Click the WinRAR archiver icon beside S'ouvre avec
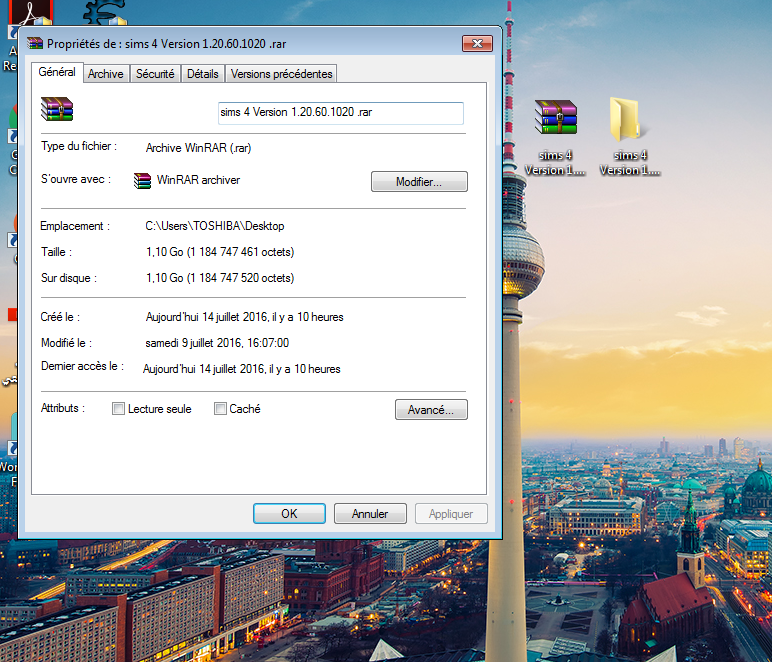This screenshot has width=772, height=662. (x=142, y=181)
